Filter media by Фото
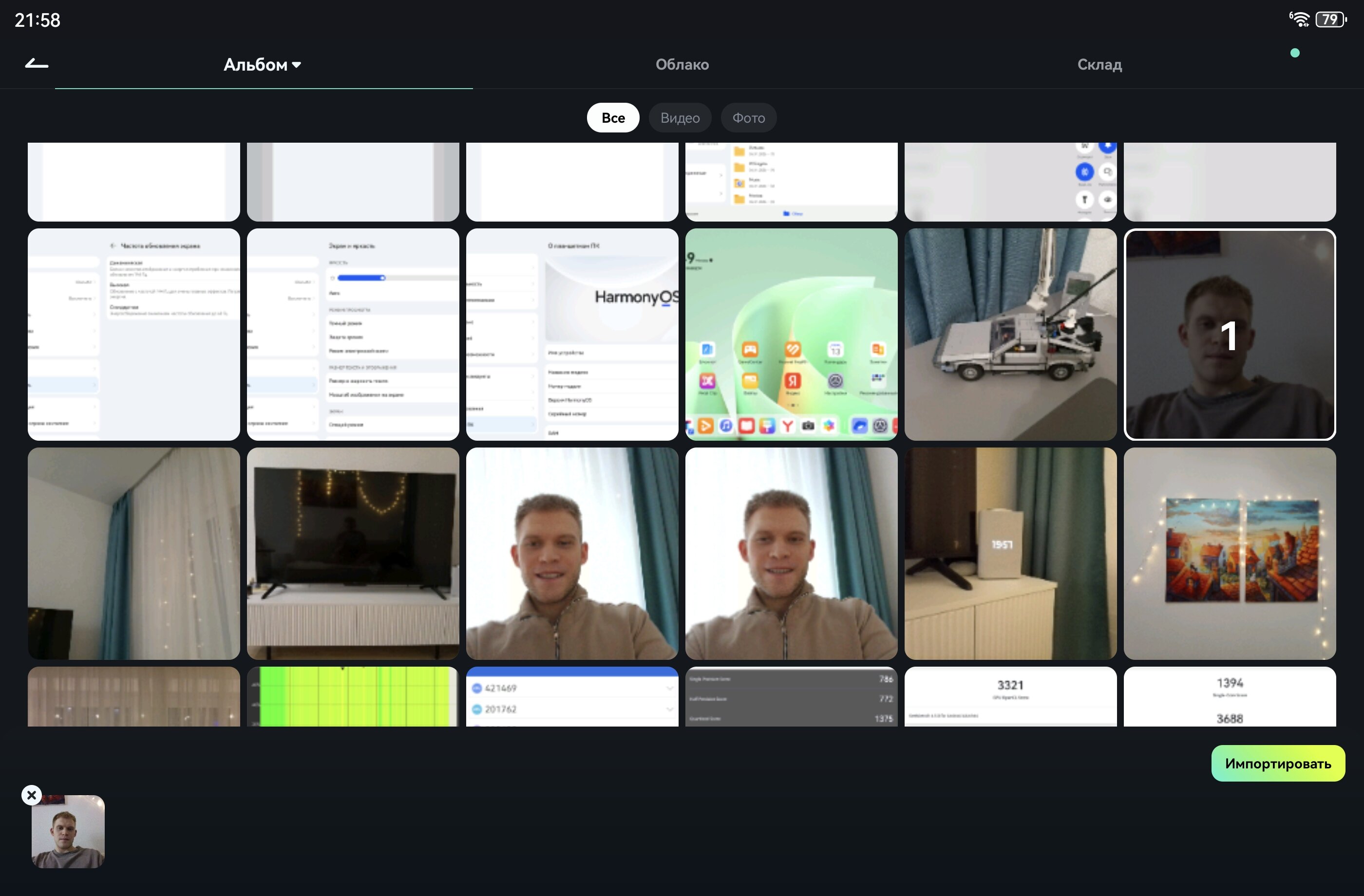Screen dimensions: 1364x896 pyautogui.click(x=748, y=118)
